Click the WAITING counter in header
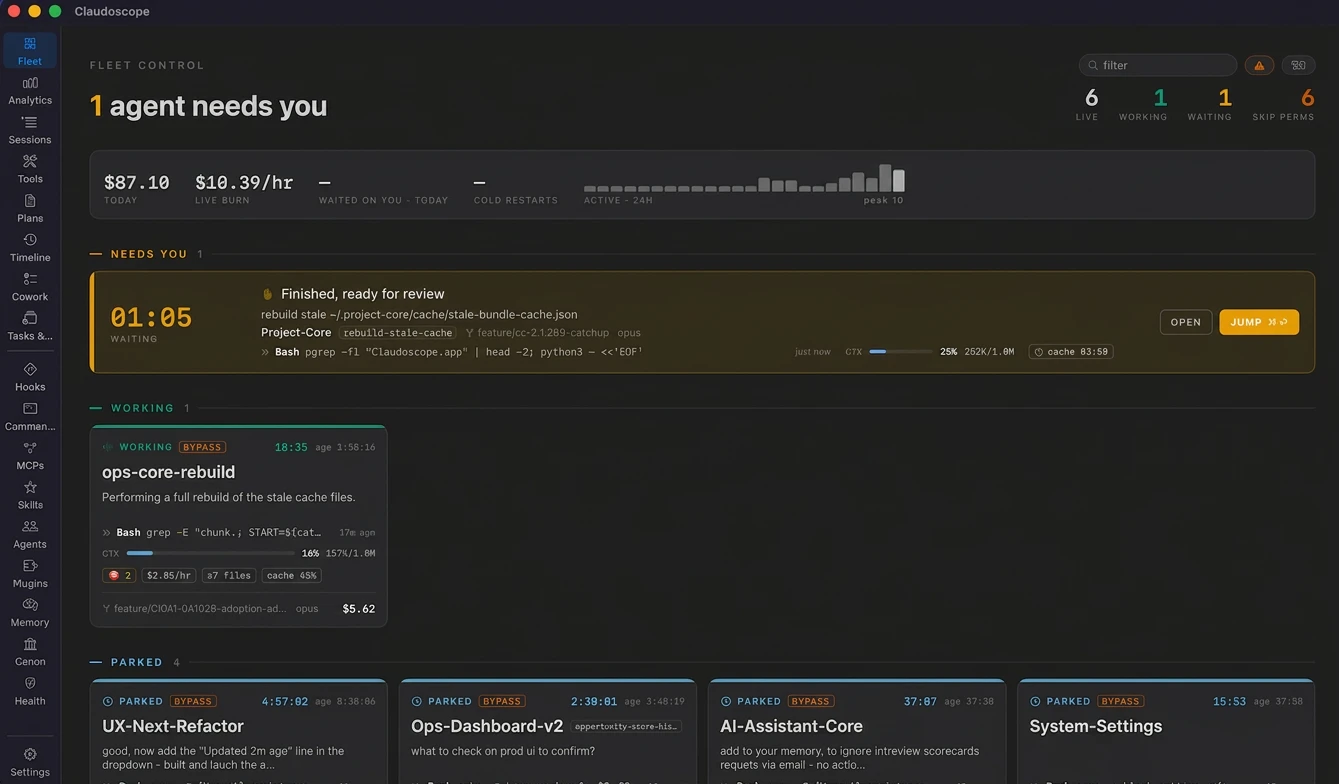 click(x=1209, y=104)
